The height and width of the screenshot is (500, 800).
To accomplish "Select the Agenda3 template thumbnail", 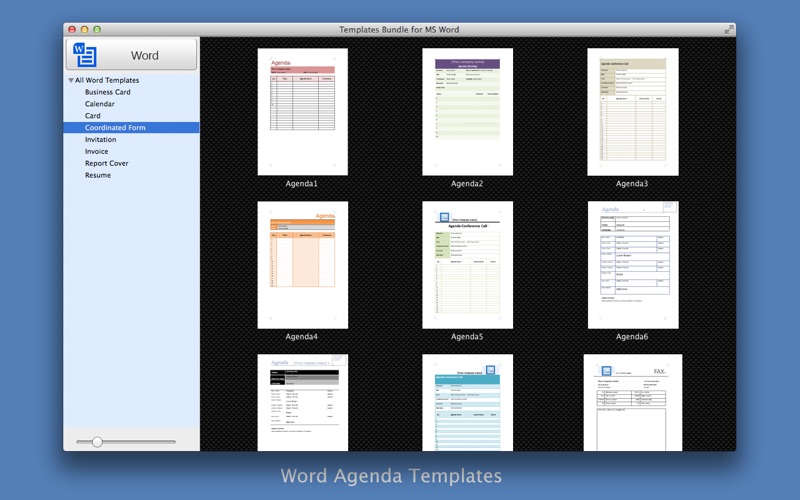I will point(633,112).
